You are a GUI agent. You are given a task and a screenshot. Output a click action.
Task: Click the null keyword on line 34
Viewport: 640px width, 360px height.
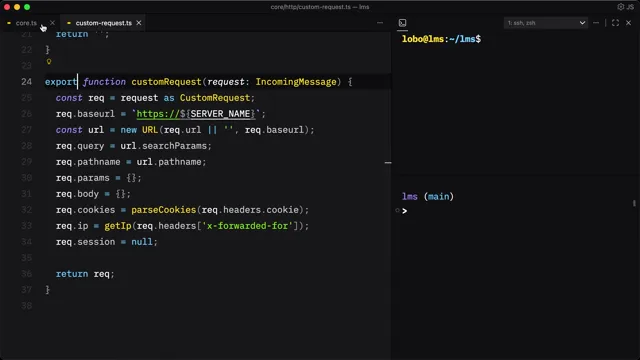point(142,242)
